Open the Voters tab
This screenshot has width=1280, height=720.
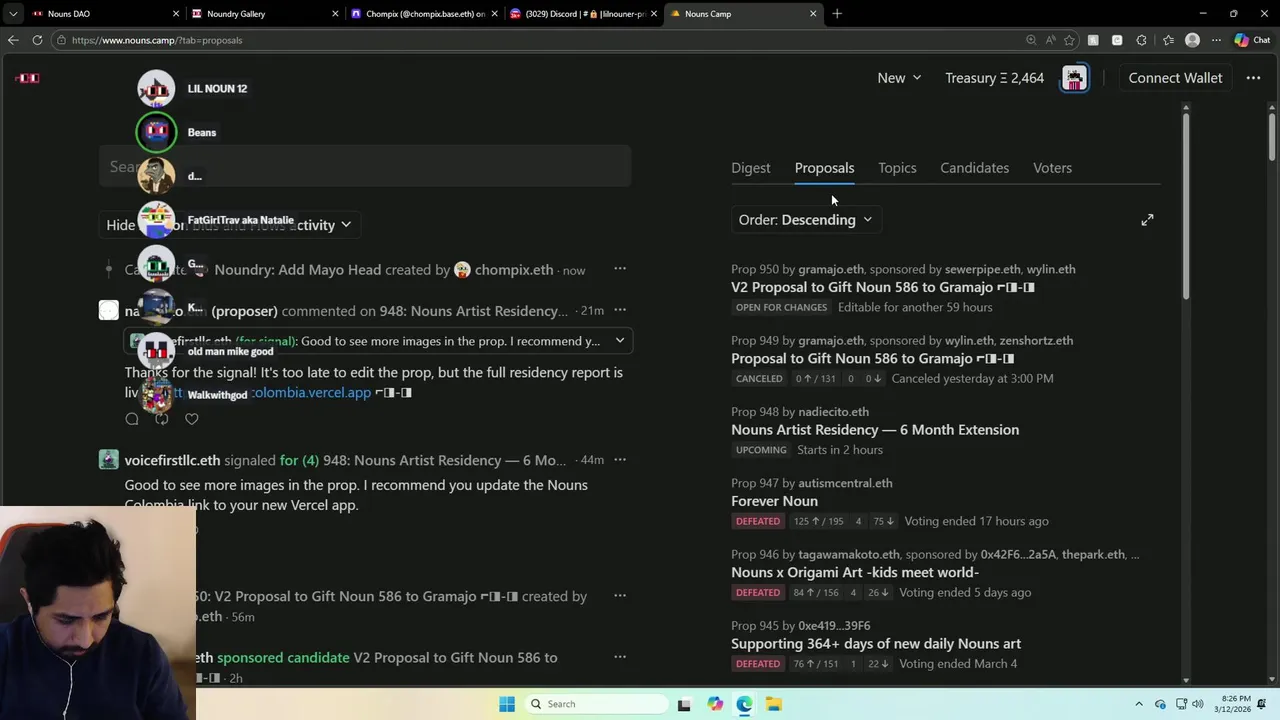pyautogui.click(x=1052, y=168)
